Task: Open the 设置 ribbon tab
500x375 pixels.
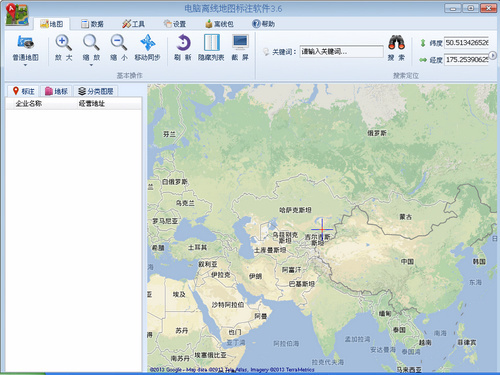Action: click(175, 24)
